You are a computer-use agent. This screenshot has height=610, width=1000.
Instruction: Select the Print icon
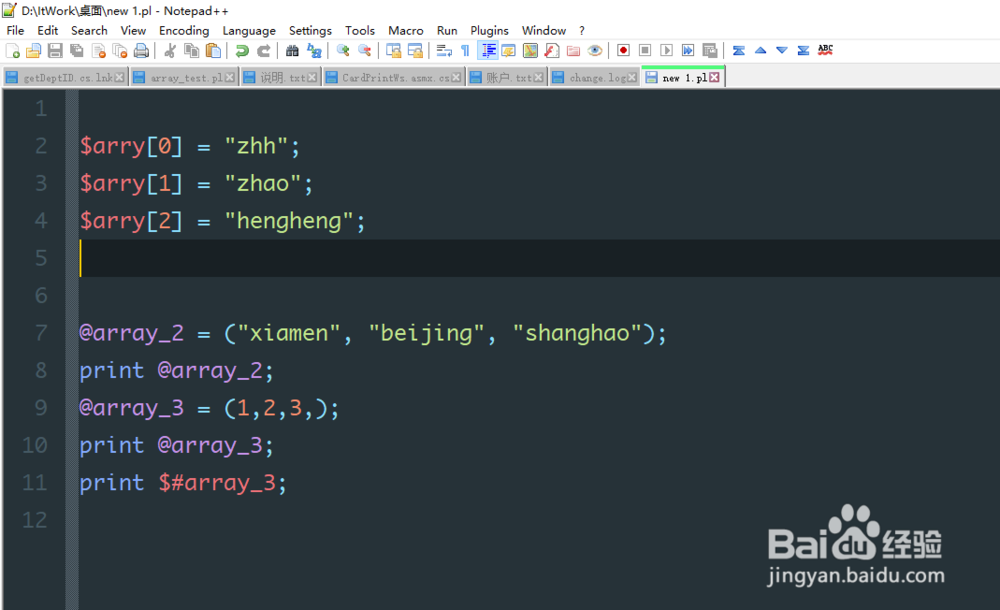[140, 50]
